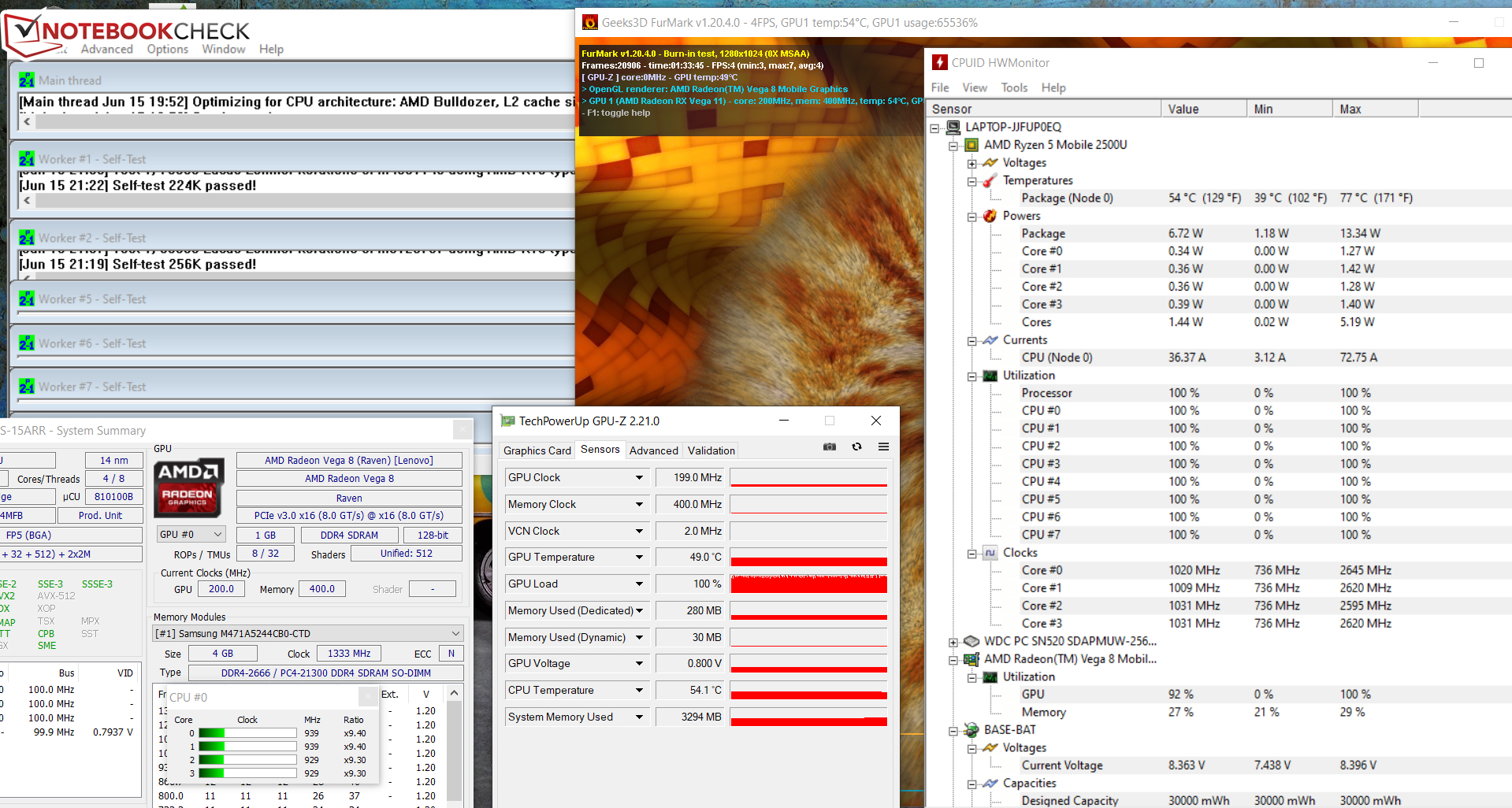Screen dimensions: 1512x808
Task: Open the View menu in HWMonitor
Action: (975, 87)
